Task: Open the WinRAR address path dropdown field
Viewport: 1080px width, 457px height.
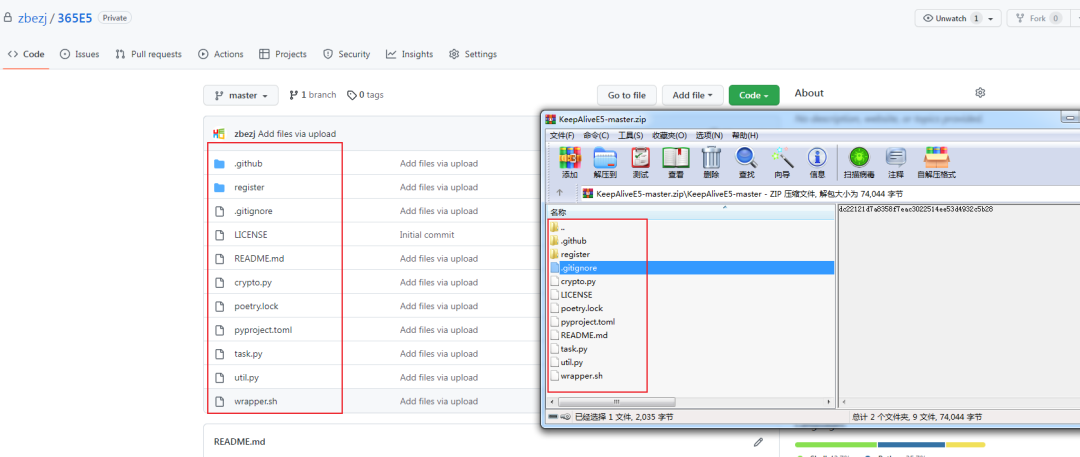Action: [827, 194]
